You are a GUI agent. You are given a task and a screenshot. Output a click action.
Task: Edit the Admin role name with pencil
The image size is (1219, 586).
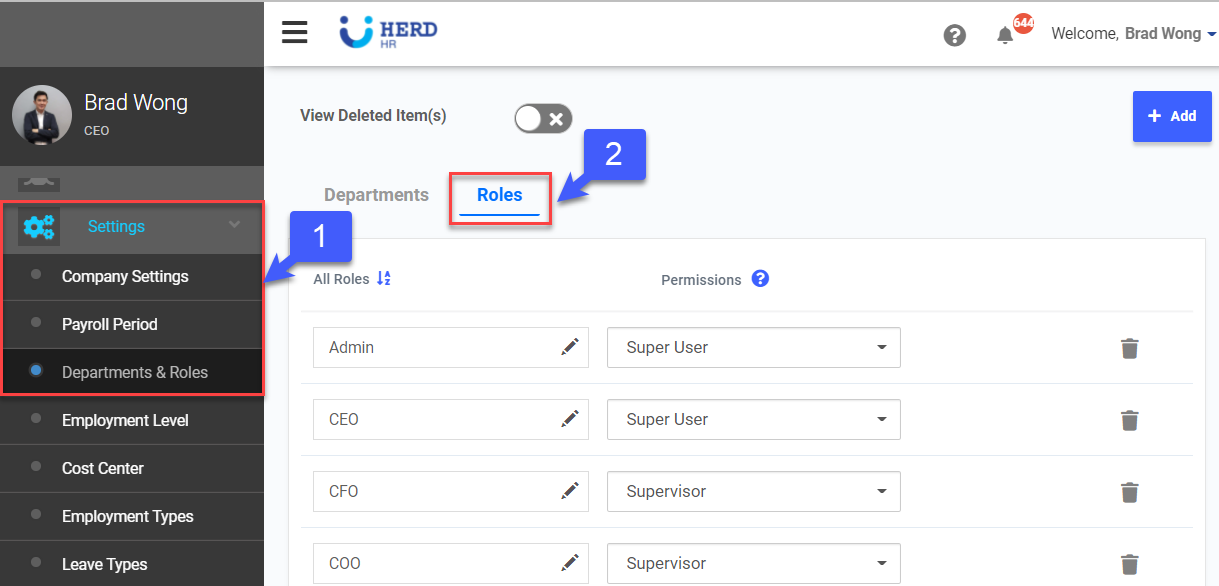tap(570, 347)
